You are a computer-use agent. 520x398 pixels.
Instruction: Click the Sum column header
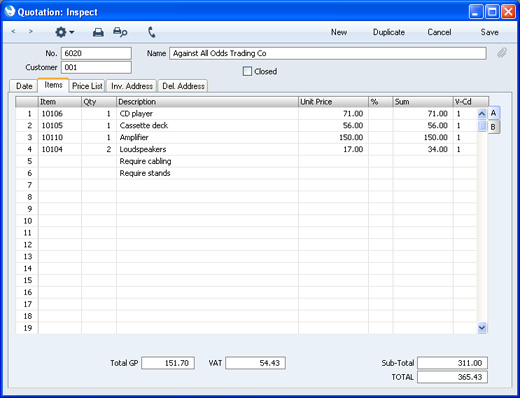(x=423, y=102)
